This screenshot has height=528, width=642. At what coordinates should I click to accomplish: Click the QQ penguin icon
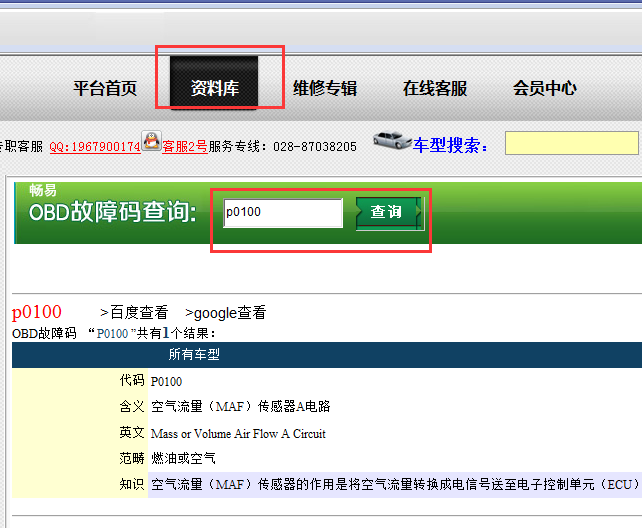tap(151, 141)
